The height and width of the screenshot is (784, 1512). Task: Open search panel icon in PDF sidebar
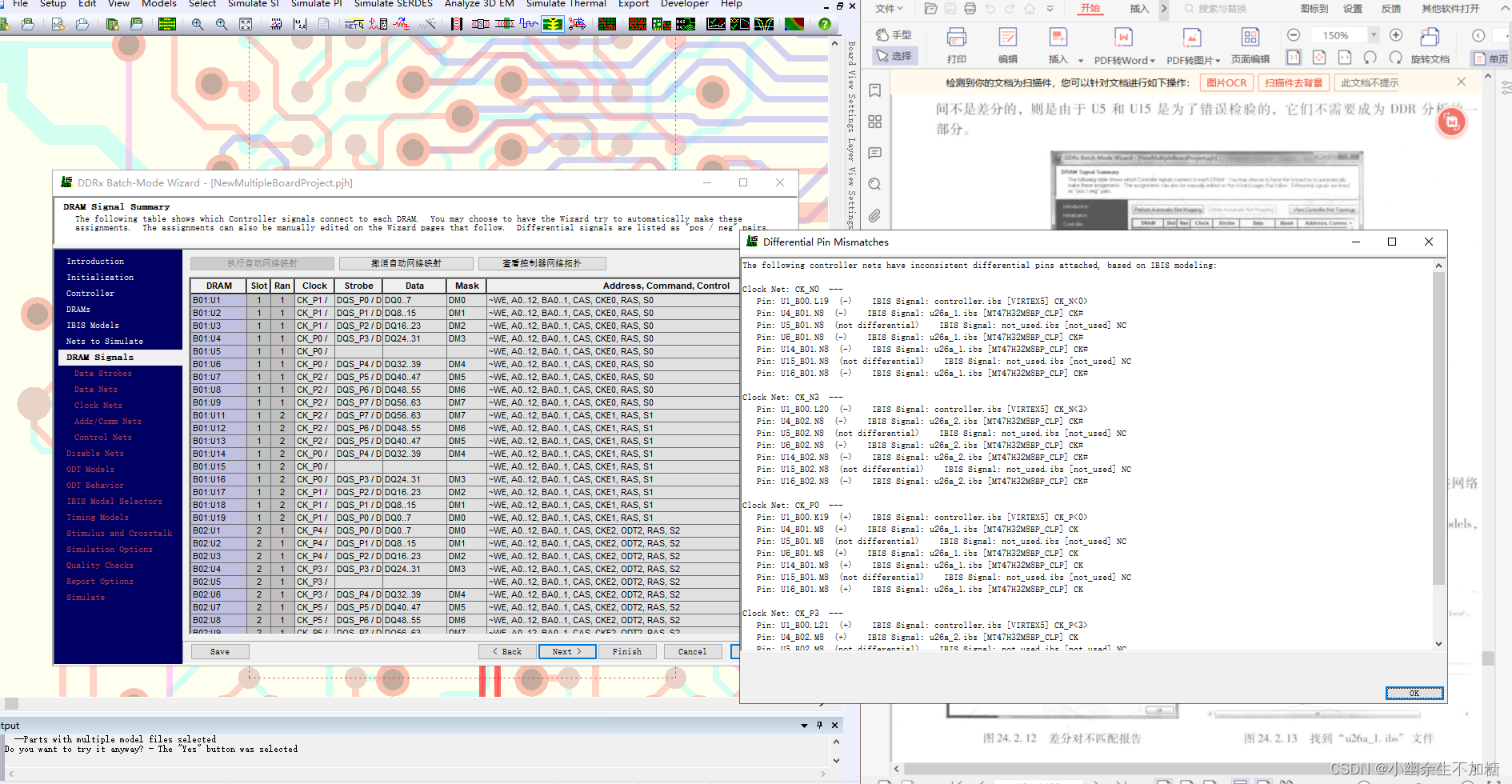coord(874,184)
